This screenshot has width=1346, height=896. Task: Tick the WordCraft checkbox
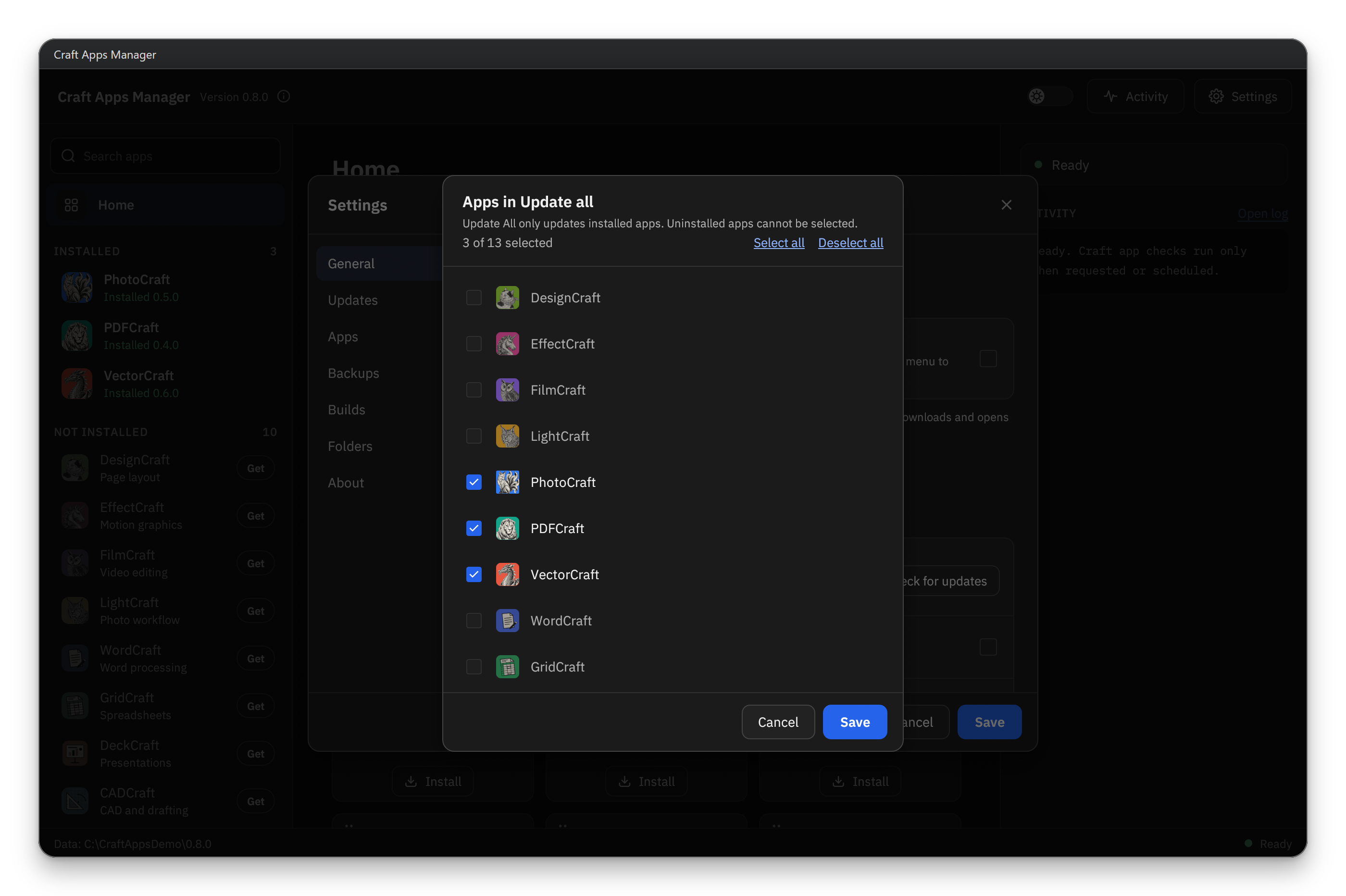(x=474, y=621)
